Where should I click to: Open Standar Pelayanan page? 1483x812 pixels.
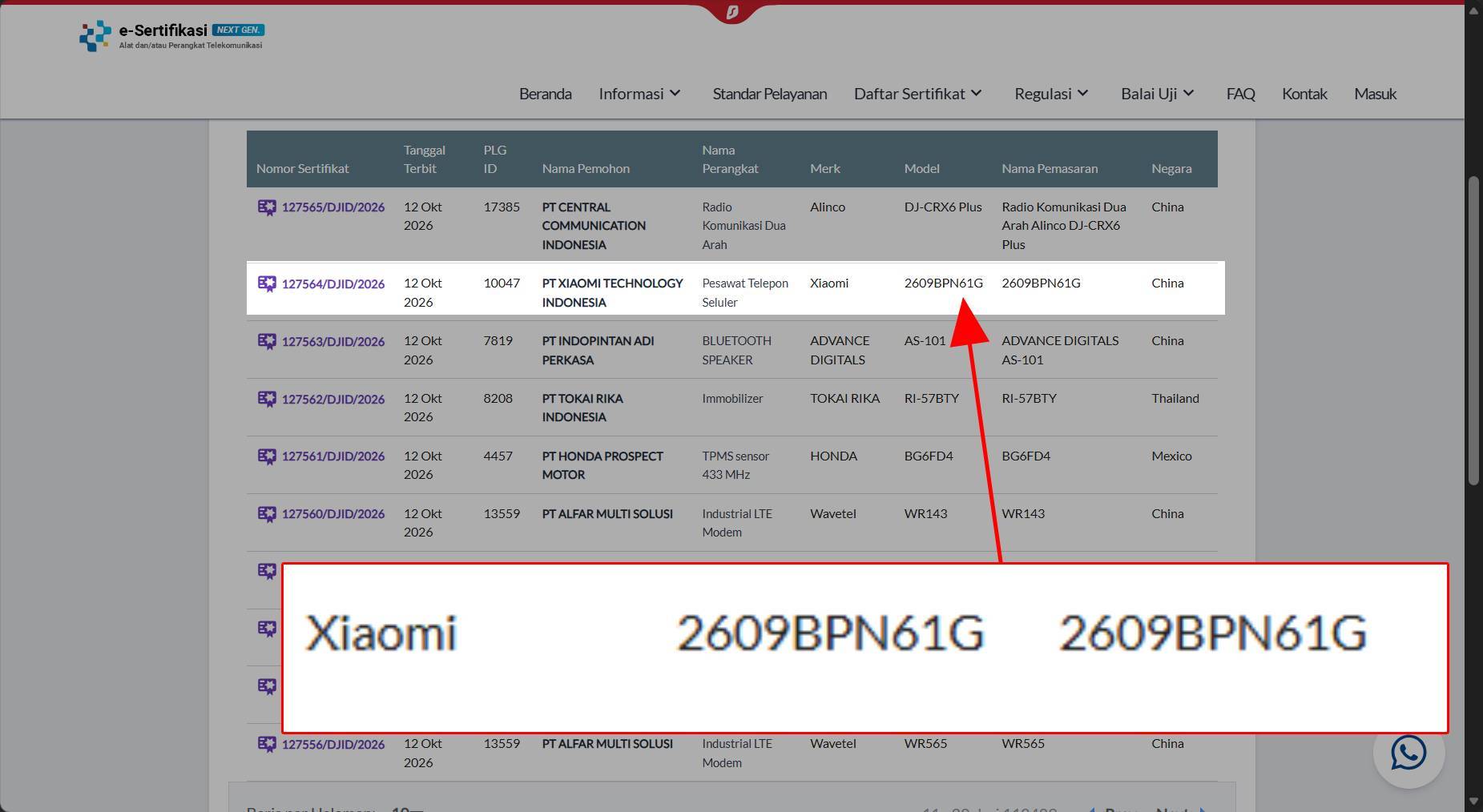click(x=770, y=94)
